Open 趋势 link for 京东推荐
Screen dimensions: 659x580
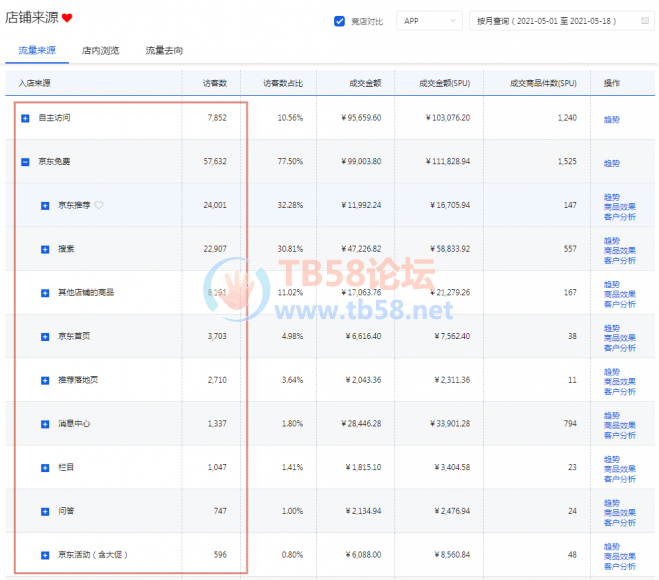pyautogui.click(x=612, y=197)
